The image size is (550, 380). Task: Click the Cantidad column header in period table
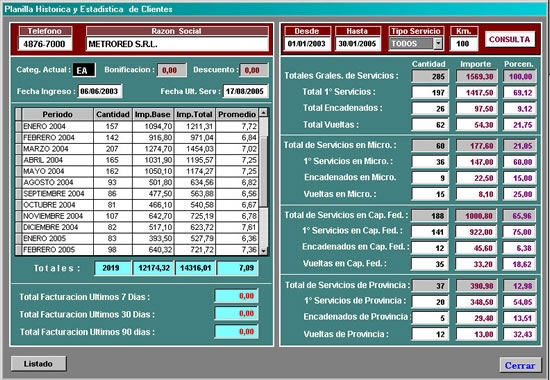[113, 114]
